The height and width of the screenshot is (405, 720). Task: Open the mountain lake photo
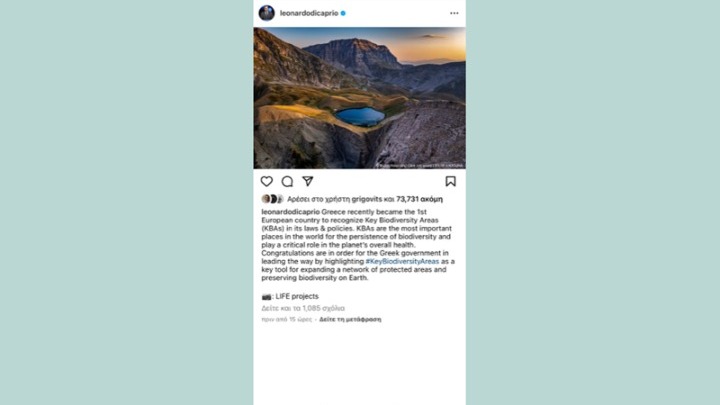(360, 98)
